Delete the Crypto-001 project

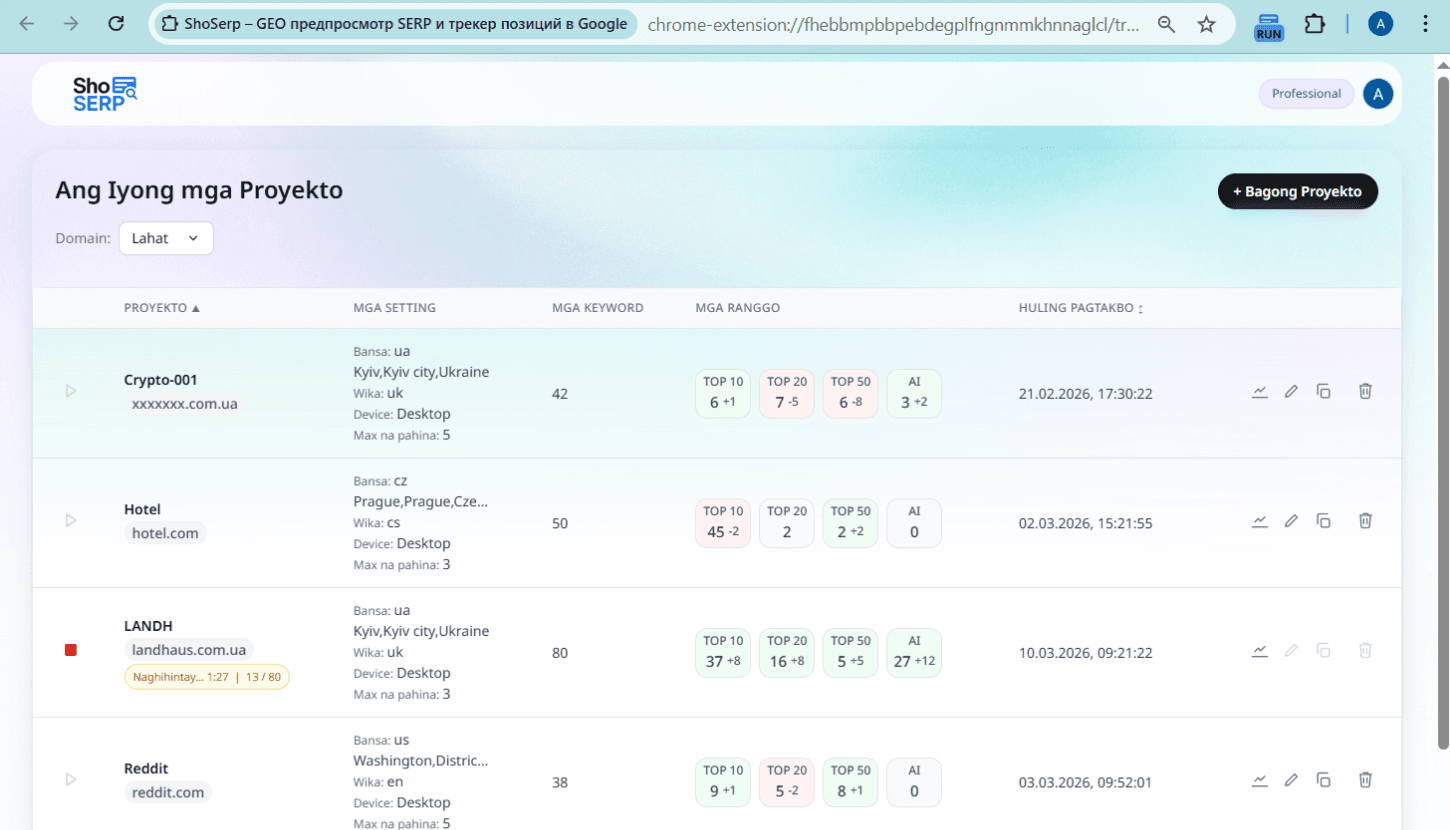(x=1365, y=391)
